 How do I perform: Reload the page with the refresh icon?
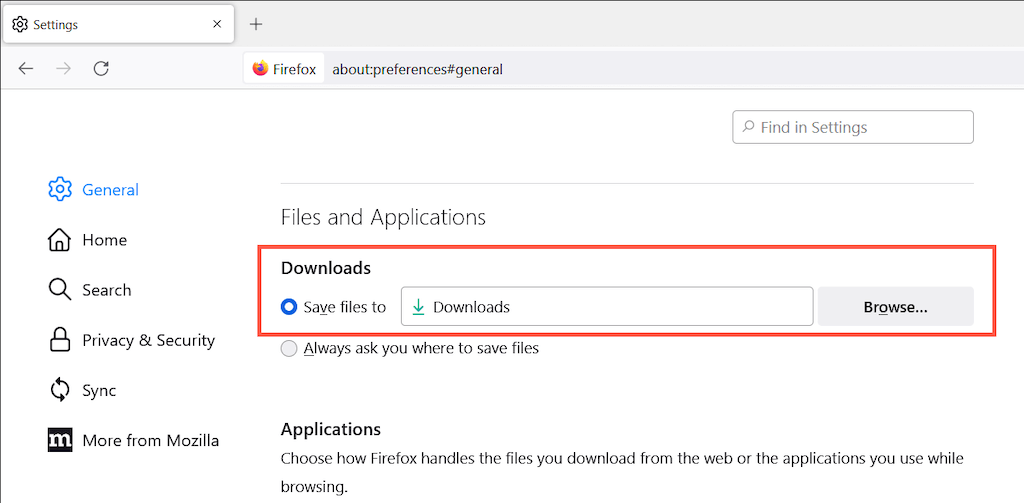click(101, 69)
